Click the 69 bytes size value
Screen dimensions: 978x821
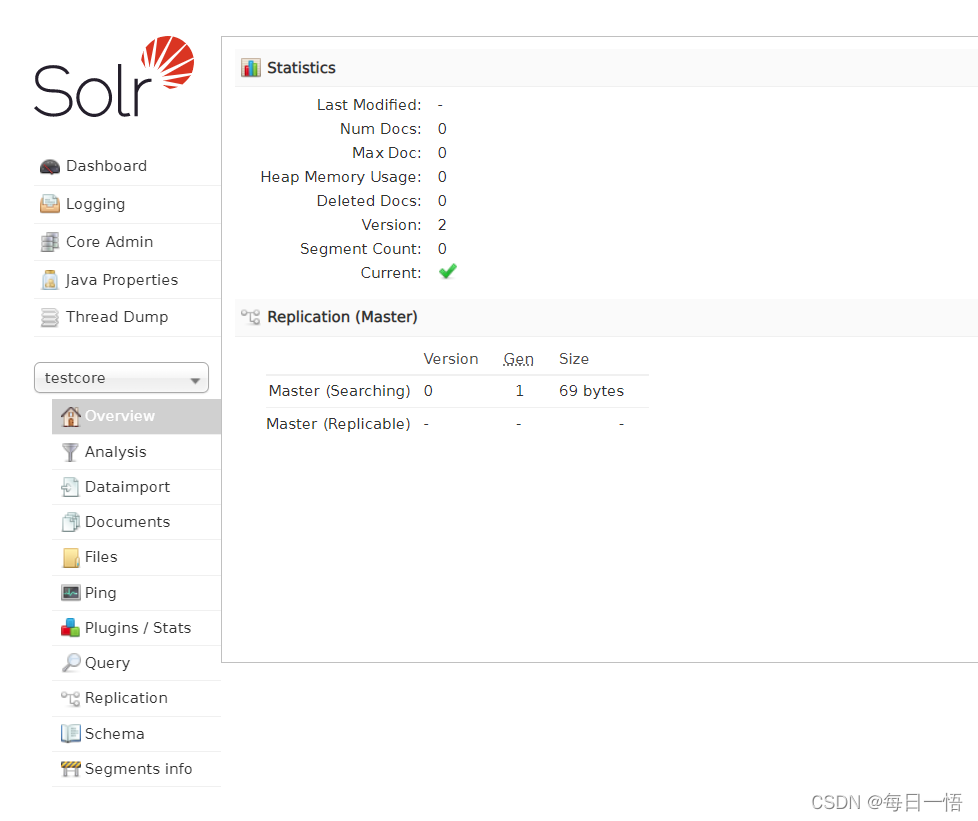(x=591, y=391)
